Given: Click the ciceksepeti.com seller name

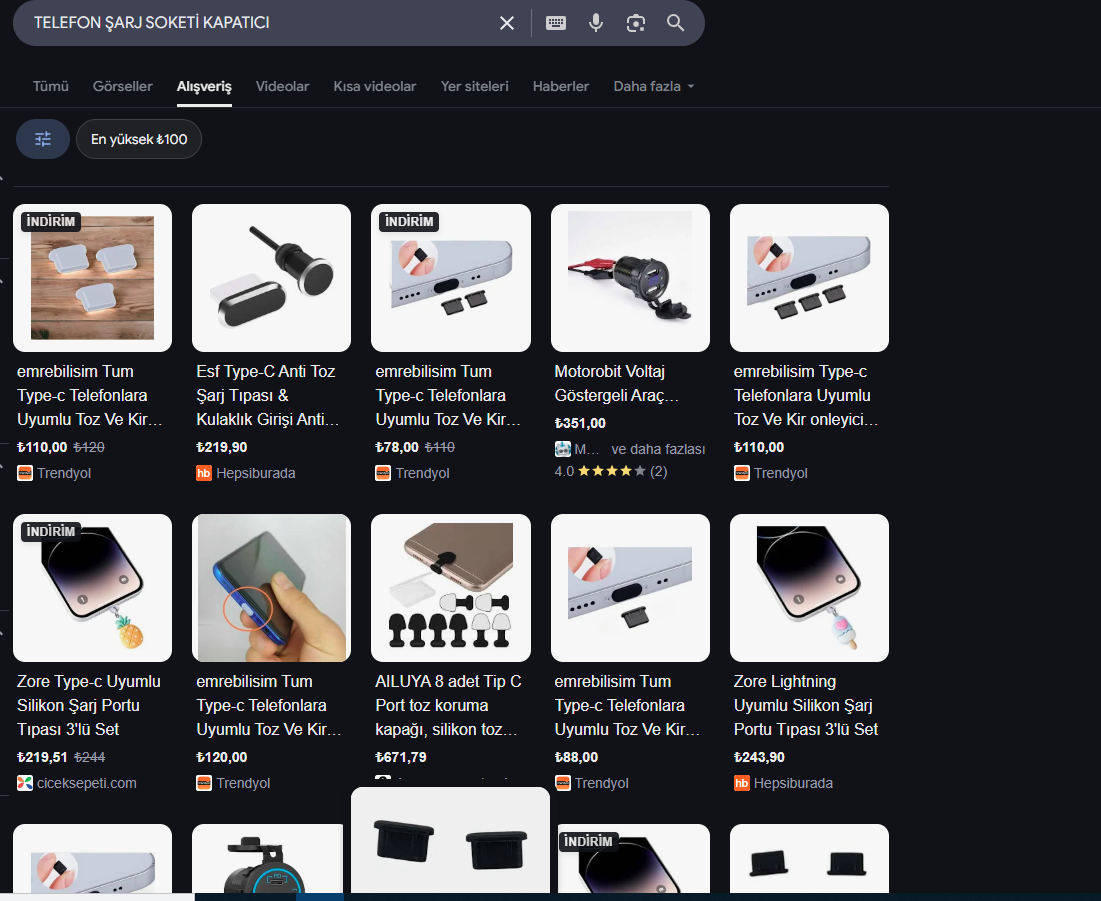Looking at the screenshot, I should click(86, 783).
